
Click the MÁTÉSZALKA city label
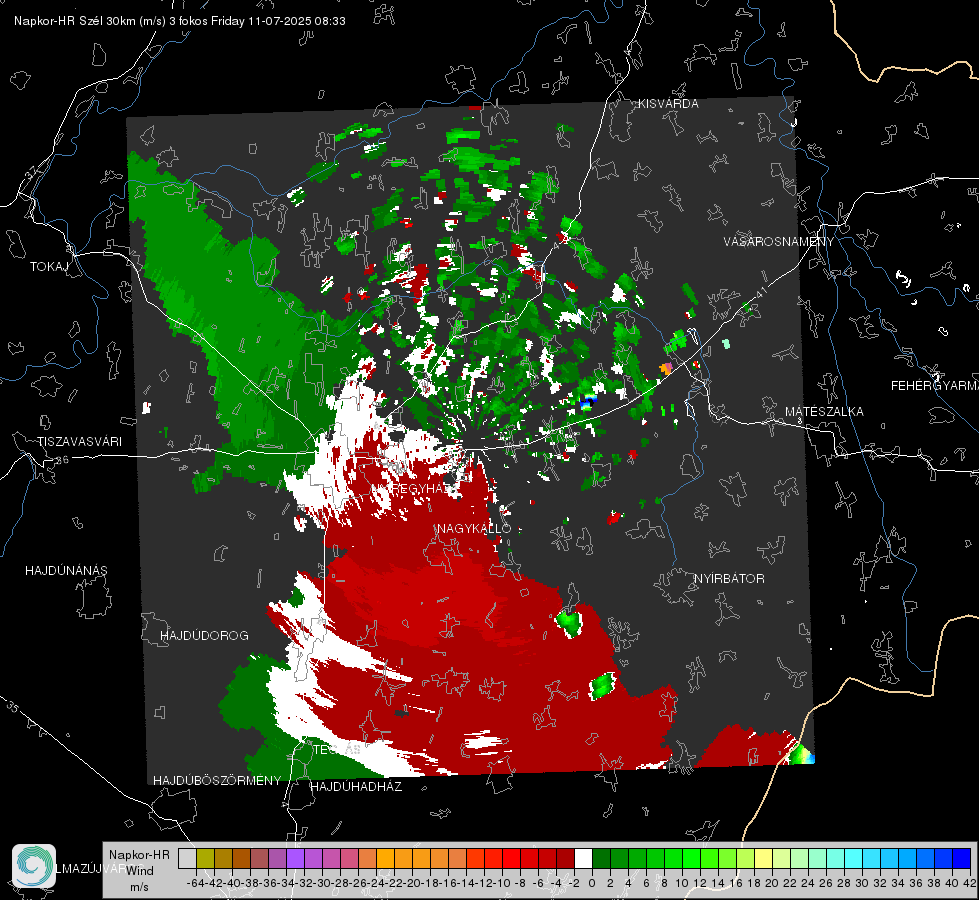pyautogui.click(x=824, y=412)
